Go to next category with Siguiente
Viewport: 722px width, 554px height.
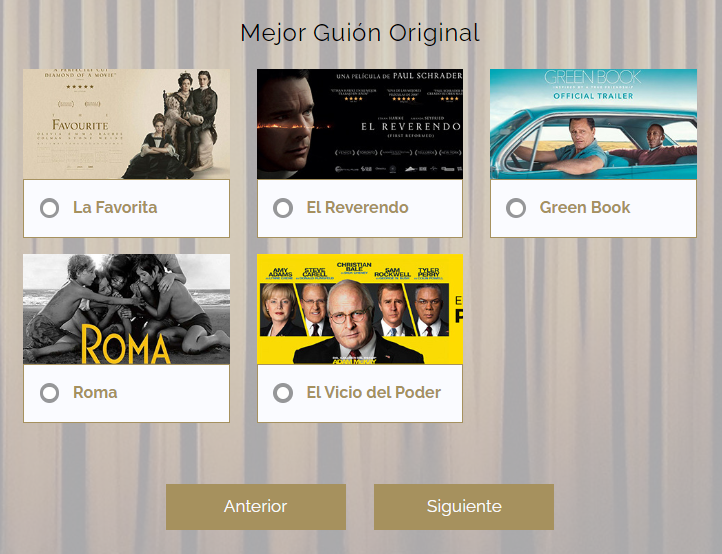tap(464, 507)
